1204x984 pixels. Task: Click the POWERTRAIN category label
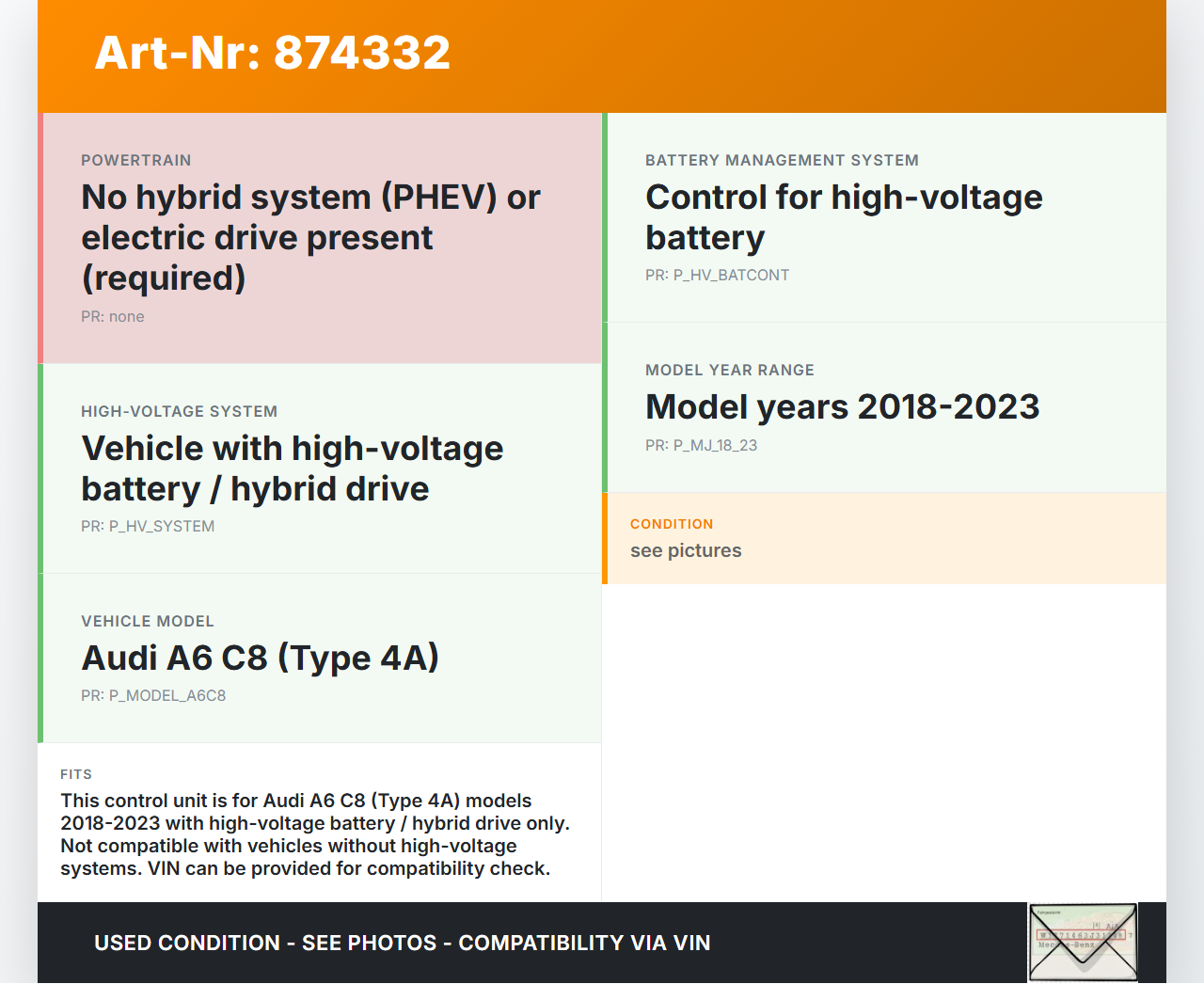(136, 161)
